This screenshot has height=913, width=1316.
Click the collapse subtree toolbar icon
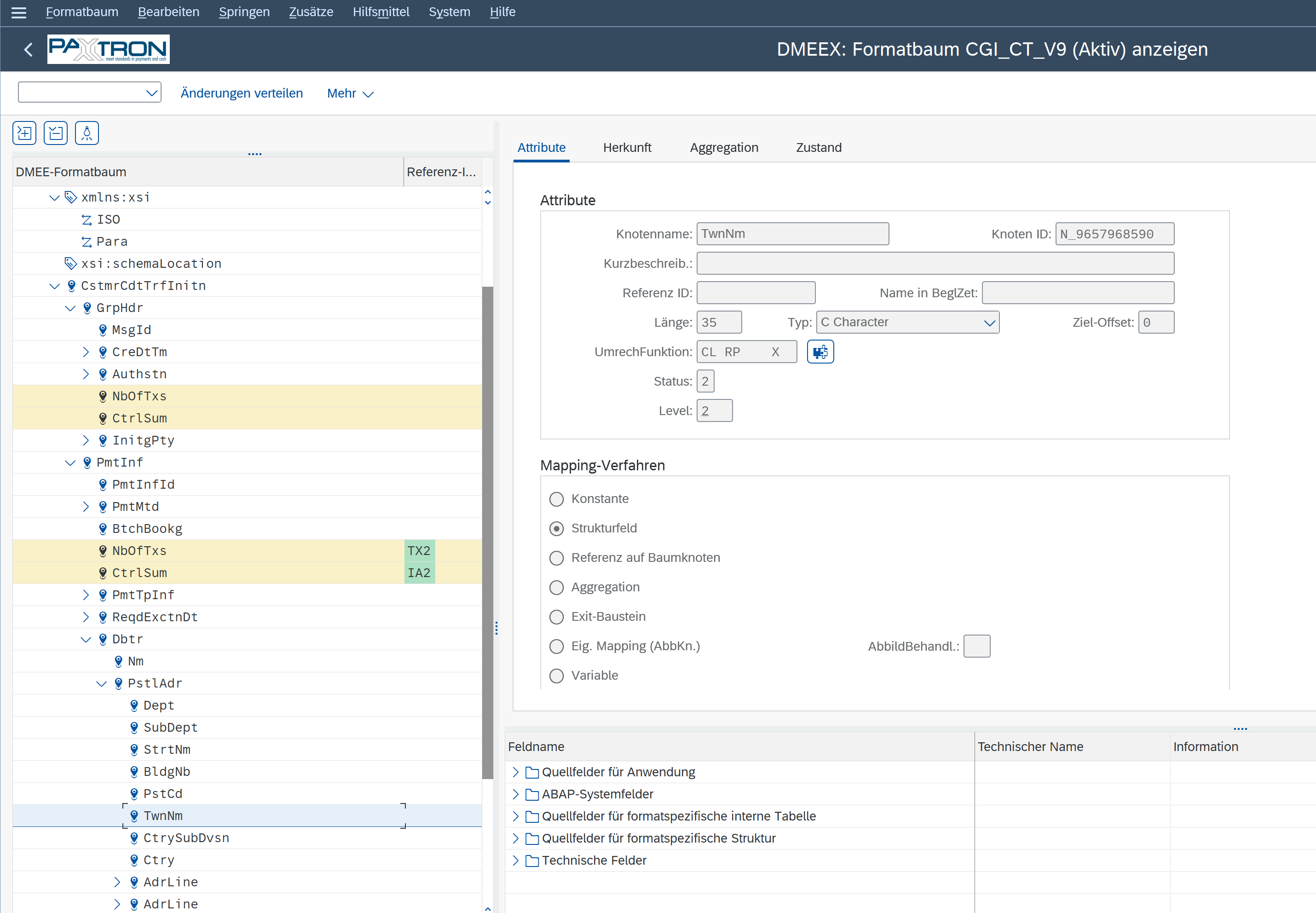tap(56, 133)
